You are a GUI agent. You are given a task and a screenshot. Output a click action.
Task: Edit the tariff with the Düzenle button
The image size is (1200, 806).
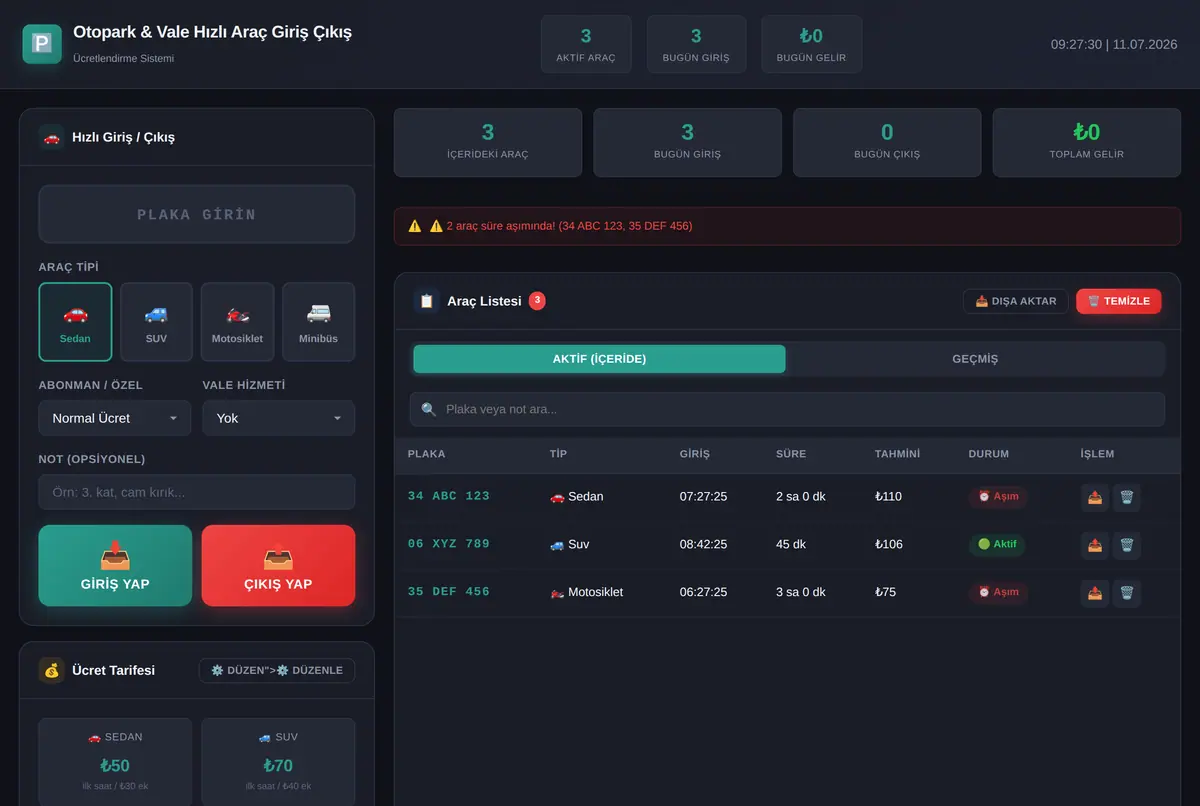coord(277,670)
